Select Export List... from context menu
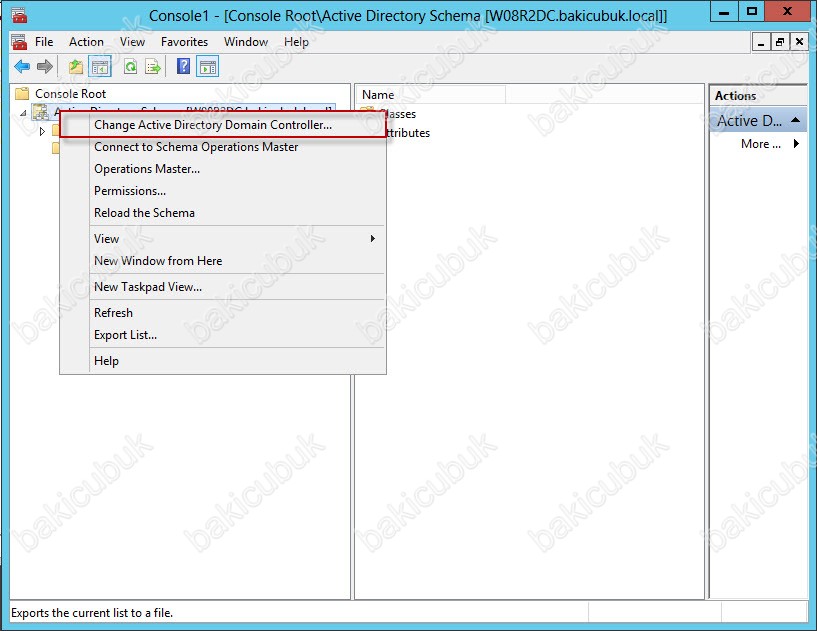The height and width of the screenshot is (631, 817). (223, 335)
